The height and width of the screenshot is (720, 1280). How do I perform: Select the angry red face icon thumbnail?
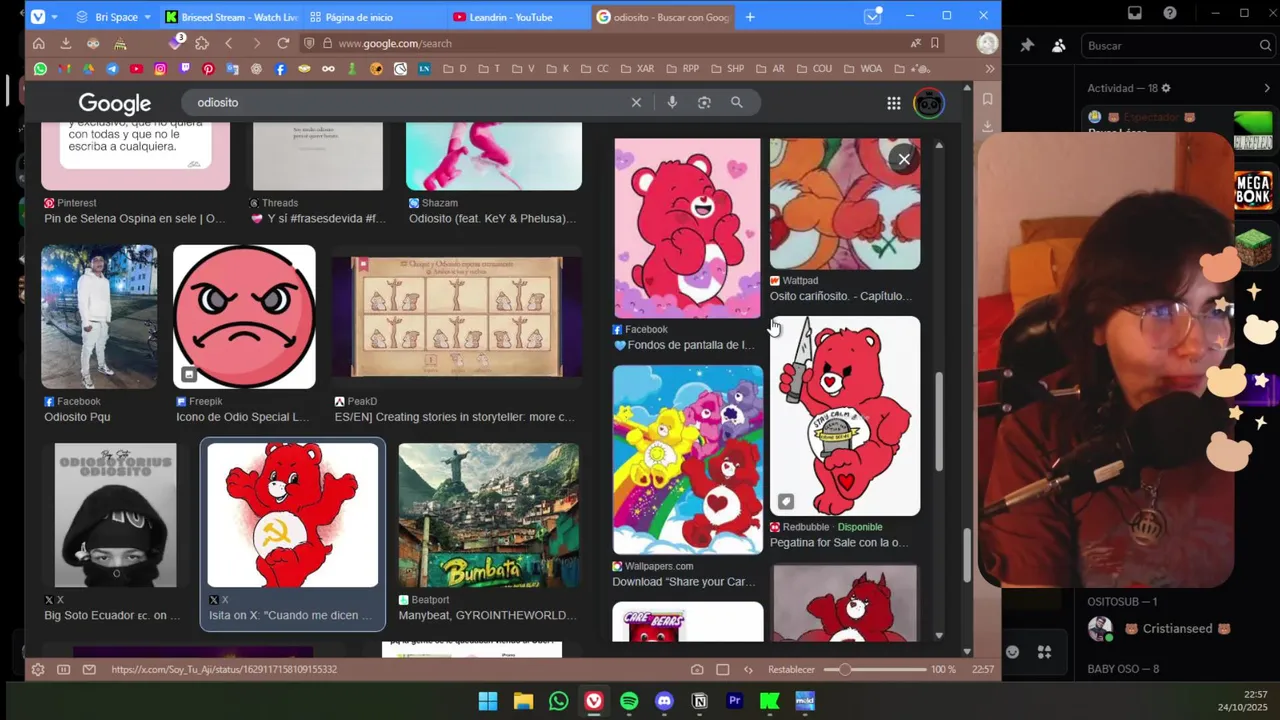[x=244, y=316]
